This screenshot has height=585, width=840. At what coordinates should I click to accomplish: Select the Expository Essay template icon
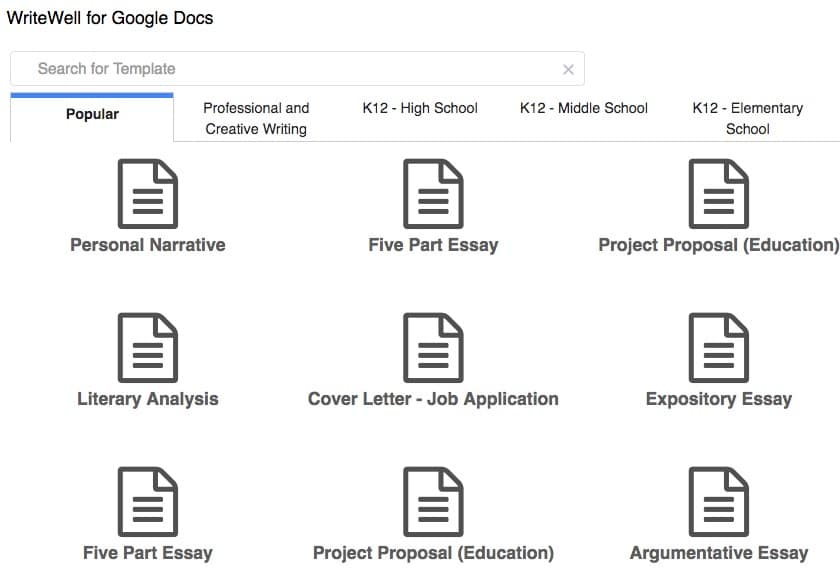(716, 346)
